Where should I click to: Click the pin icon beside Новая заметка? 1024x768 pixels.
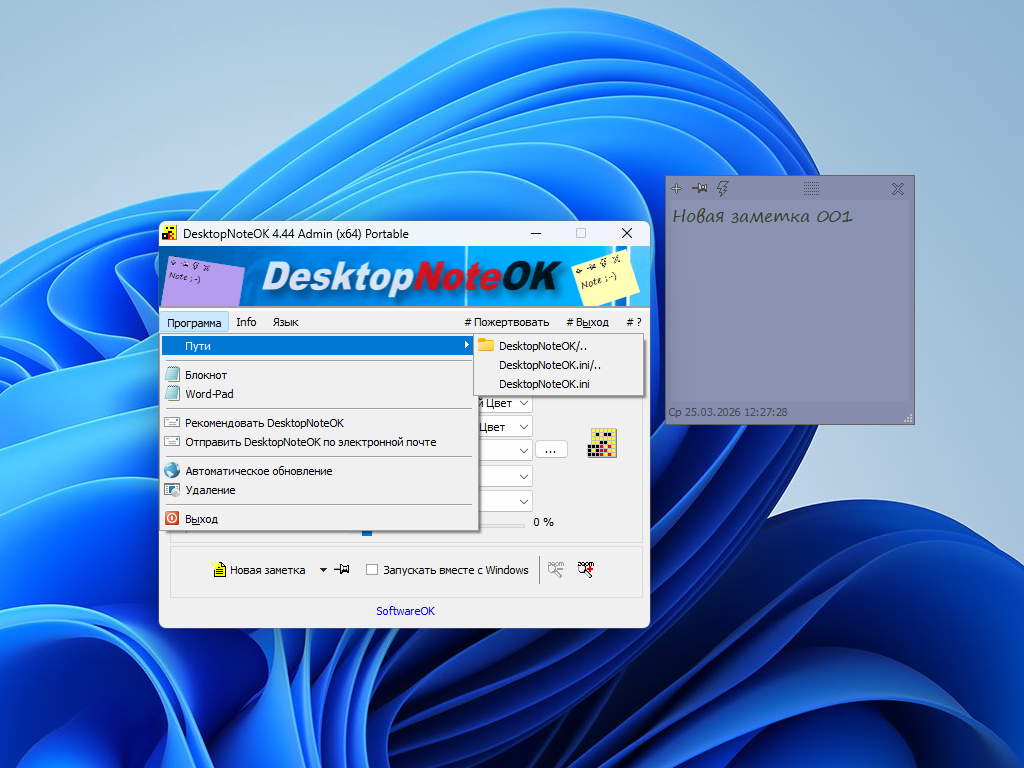click(x=342, y=569)
